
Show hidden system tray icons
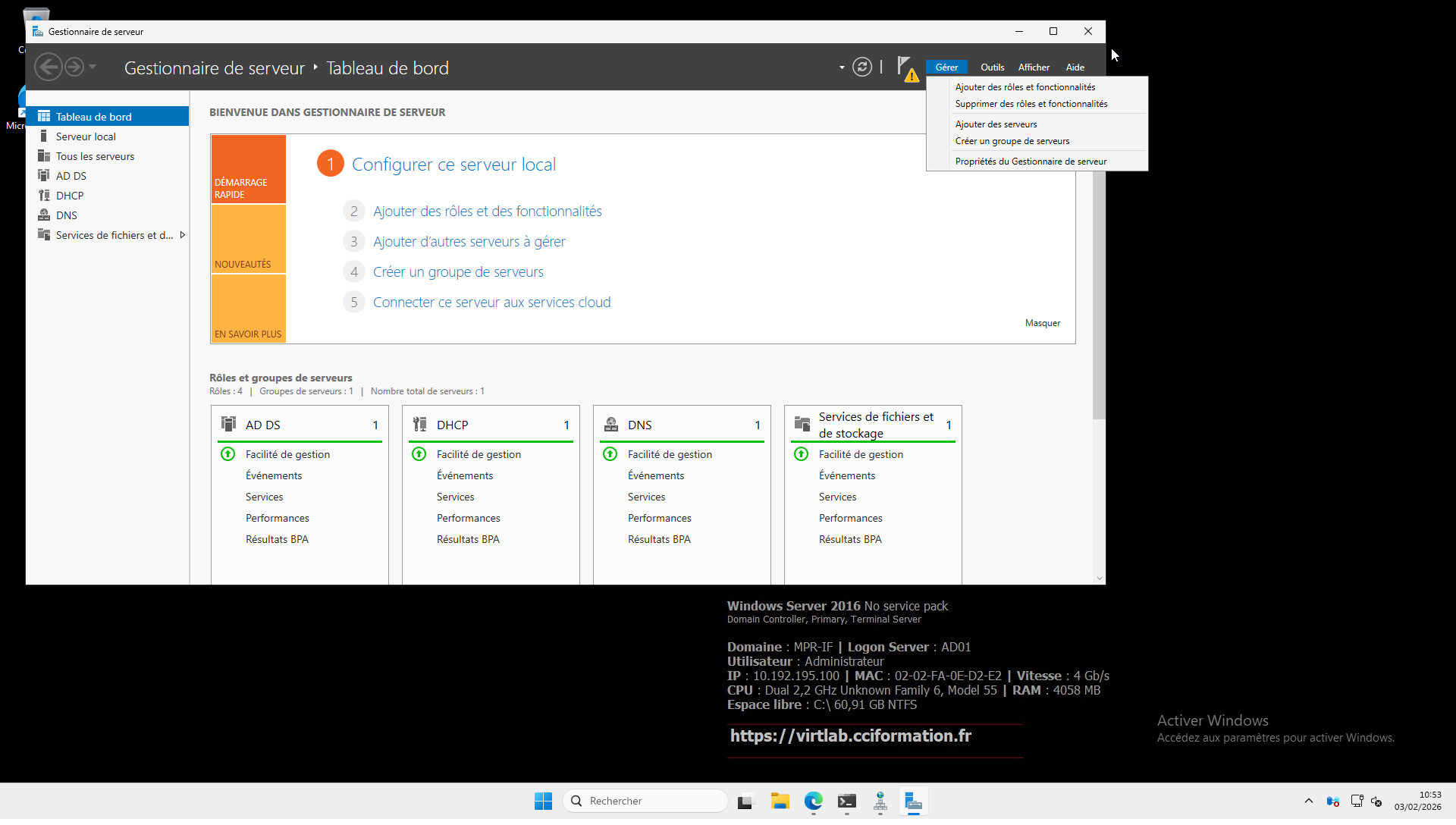(1308, 801)
